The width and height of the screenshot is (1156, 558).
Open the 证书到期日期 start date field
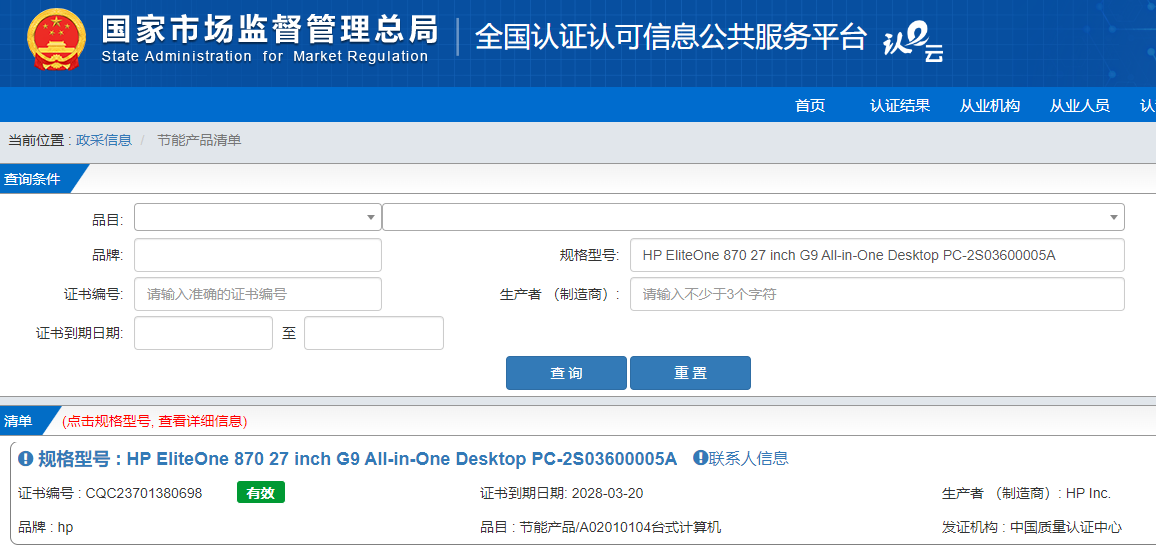point(203,333)
